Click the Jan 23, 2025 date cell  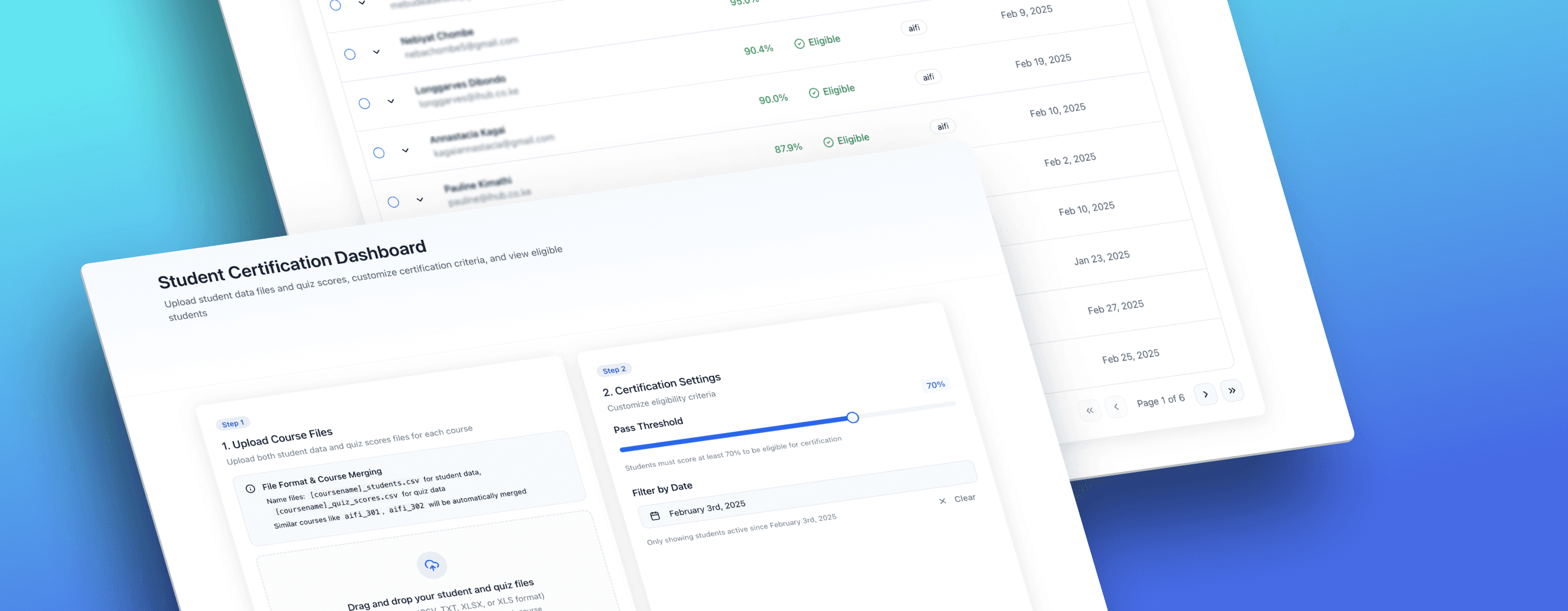(1101, 257)
